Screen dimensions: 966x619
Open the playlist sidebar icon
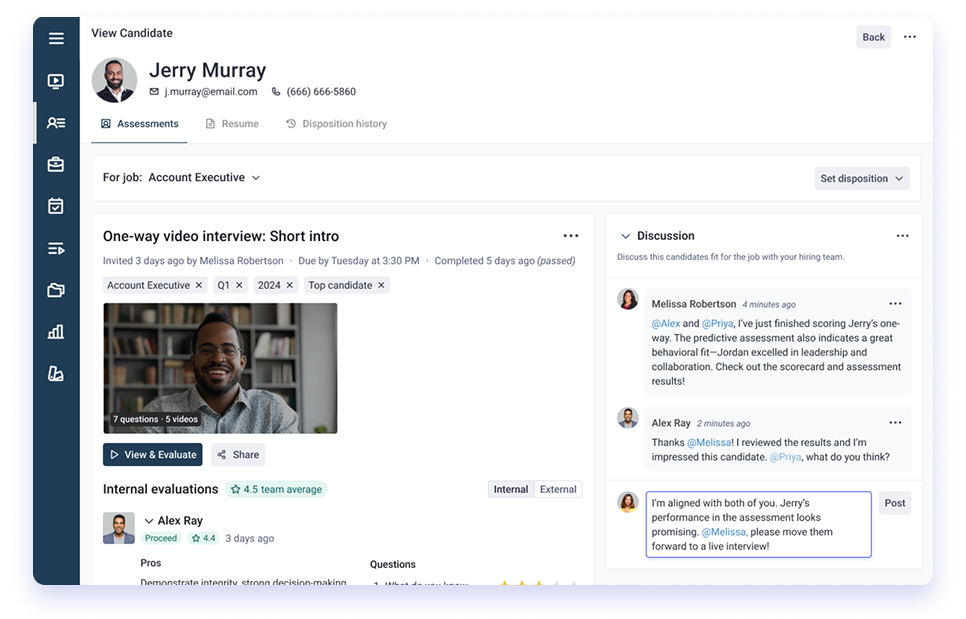coord(56,248)
